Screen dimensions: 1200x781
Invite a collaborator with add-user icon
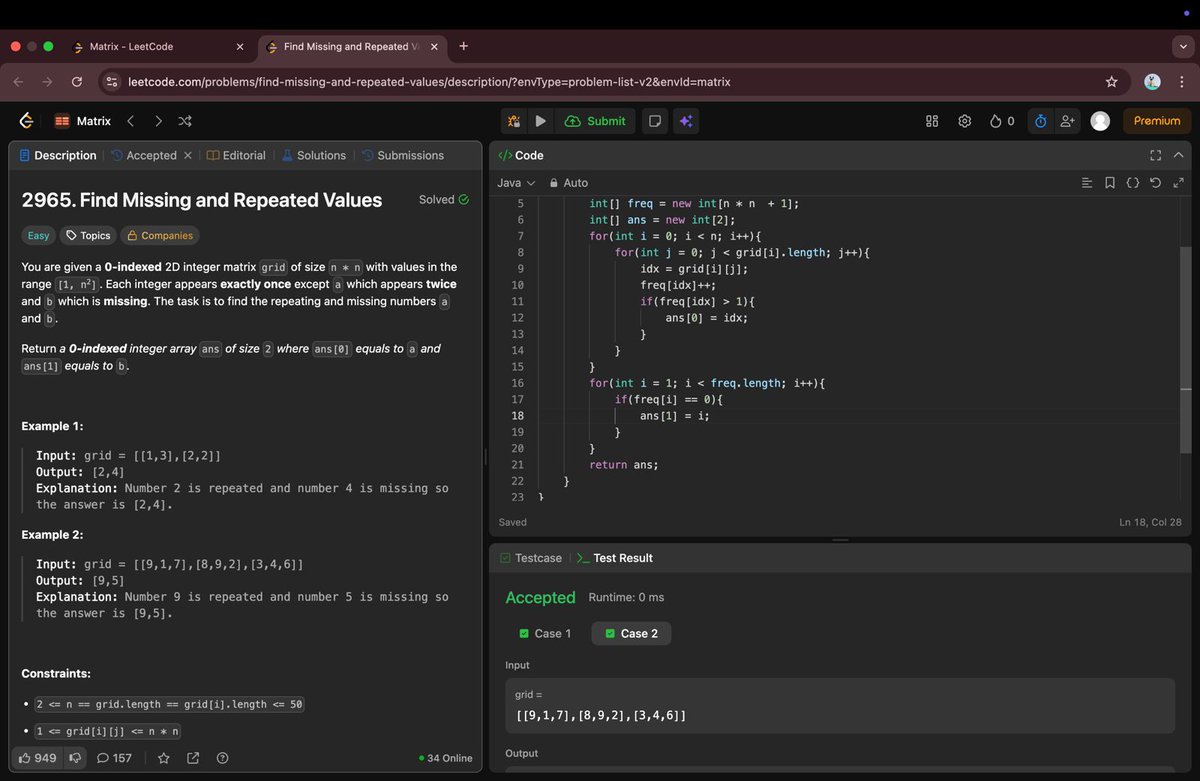click(x=1067, y=121)
